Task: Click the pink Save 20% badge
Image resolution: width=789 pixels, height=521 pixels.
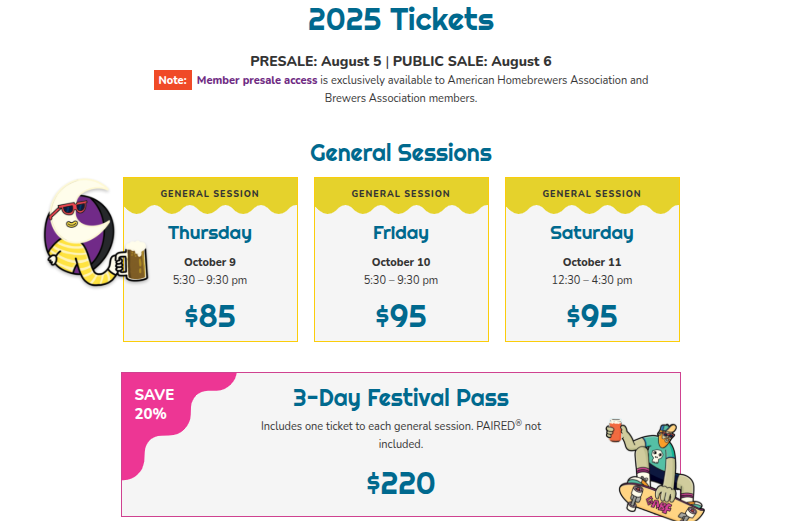Action: [x=153, y=404]
